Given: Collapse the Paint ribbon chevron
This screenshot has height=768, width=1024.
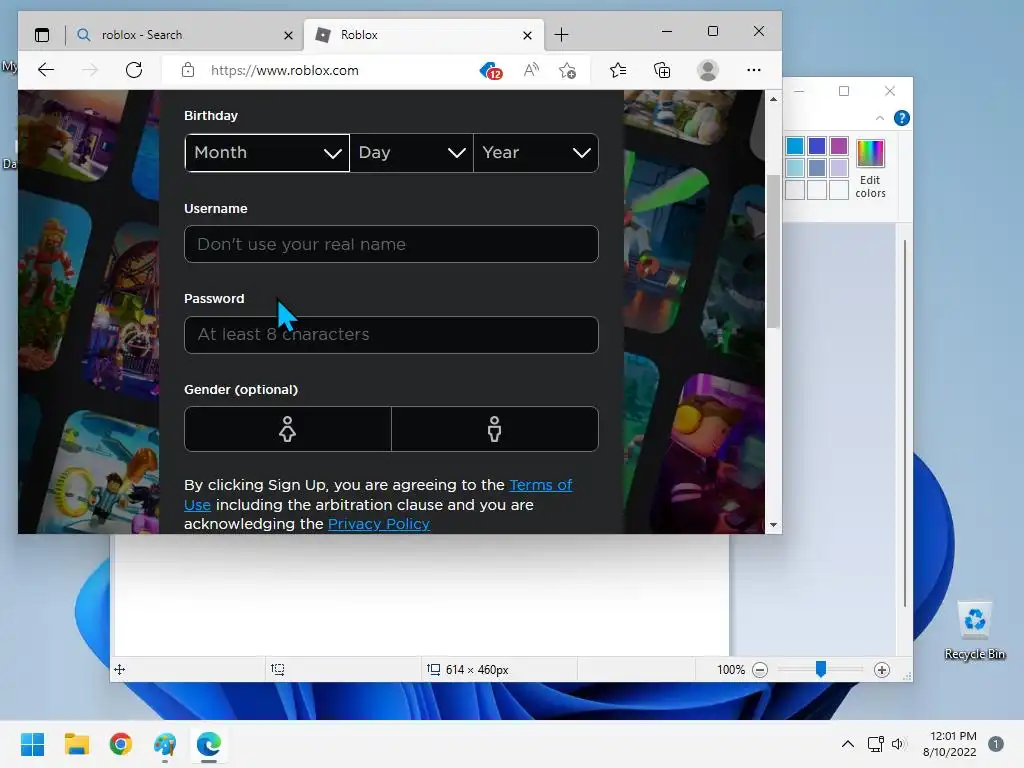Looking at the screenshot, I should (x=880, y=118).
